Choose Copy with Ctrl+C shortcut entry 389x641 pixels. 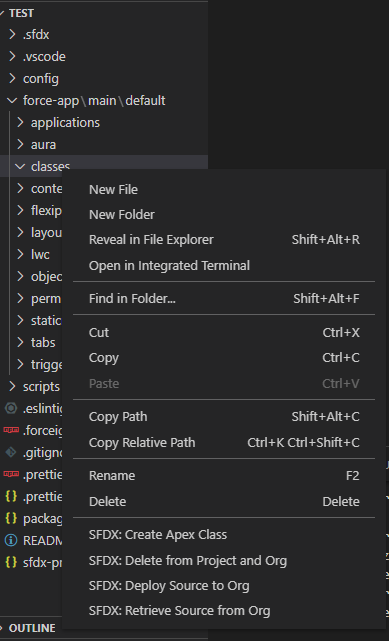coord(224,358)
